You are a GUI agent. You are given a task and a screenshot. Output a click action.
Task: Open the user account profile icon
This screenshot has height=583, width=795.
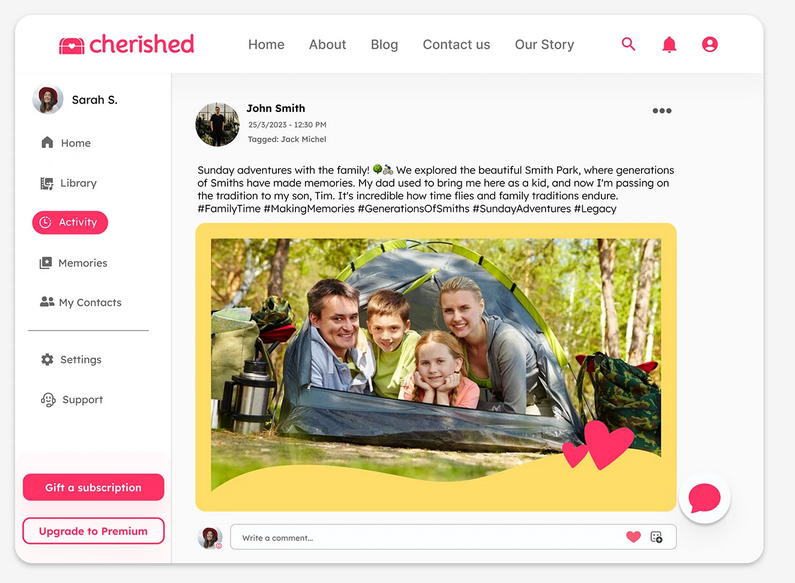coord(710,44)
